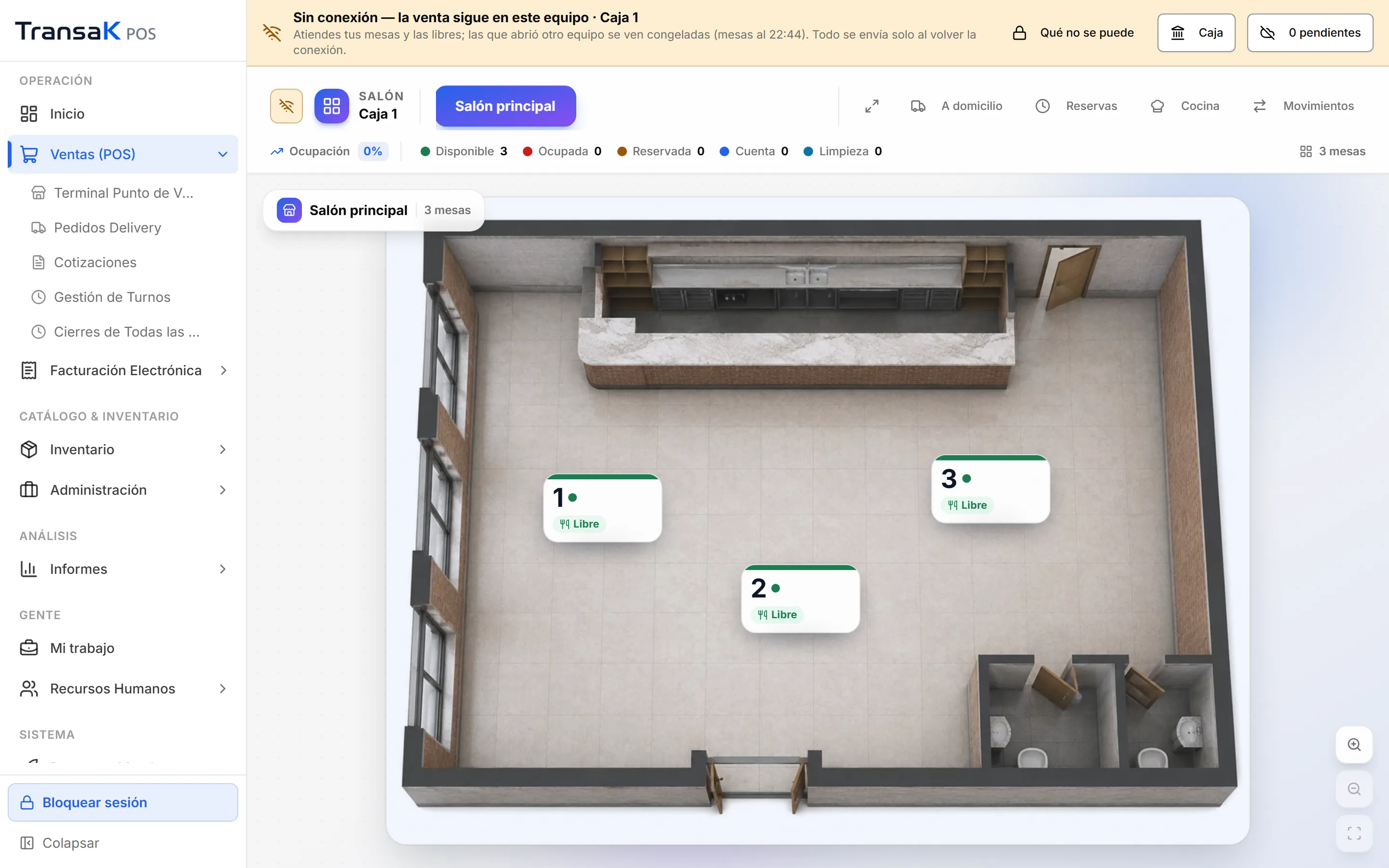The height and width of the screenshot is (868, 1389).
Task: Select table 2 on the floor
Action: tap(800, 599)
